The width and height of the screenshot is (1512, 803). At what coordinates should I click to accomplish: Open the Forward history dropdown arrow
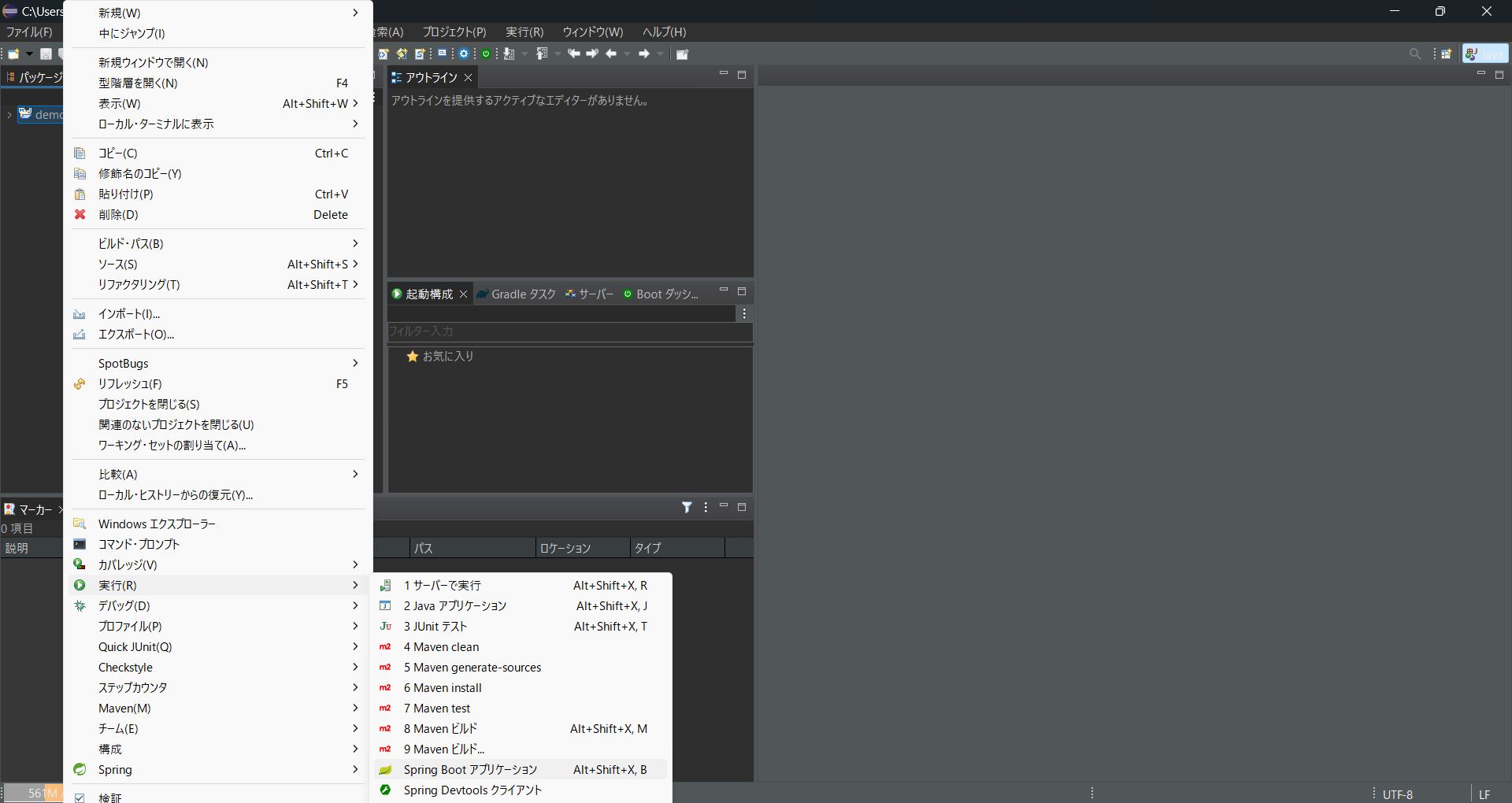[661, 54]
